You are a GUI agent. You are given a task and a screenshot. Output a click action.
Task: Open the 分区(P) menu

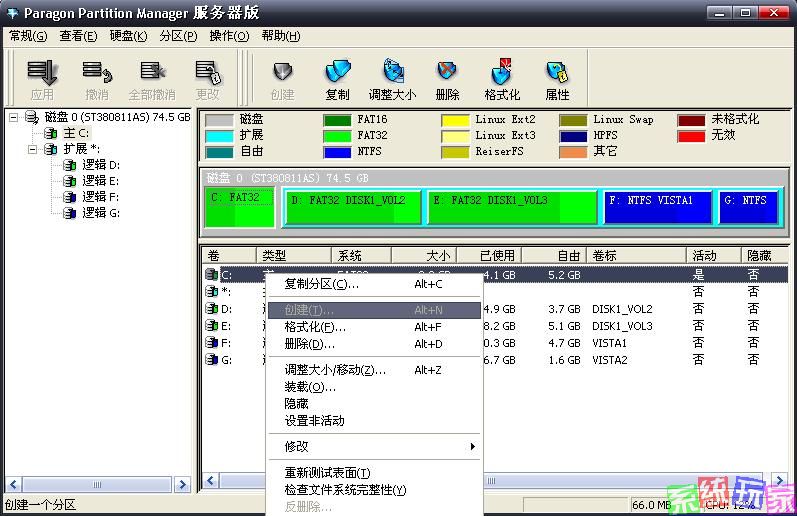pos(178,36)
